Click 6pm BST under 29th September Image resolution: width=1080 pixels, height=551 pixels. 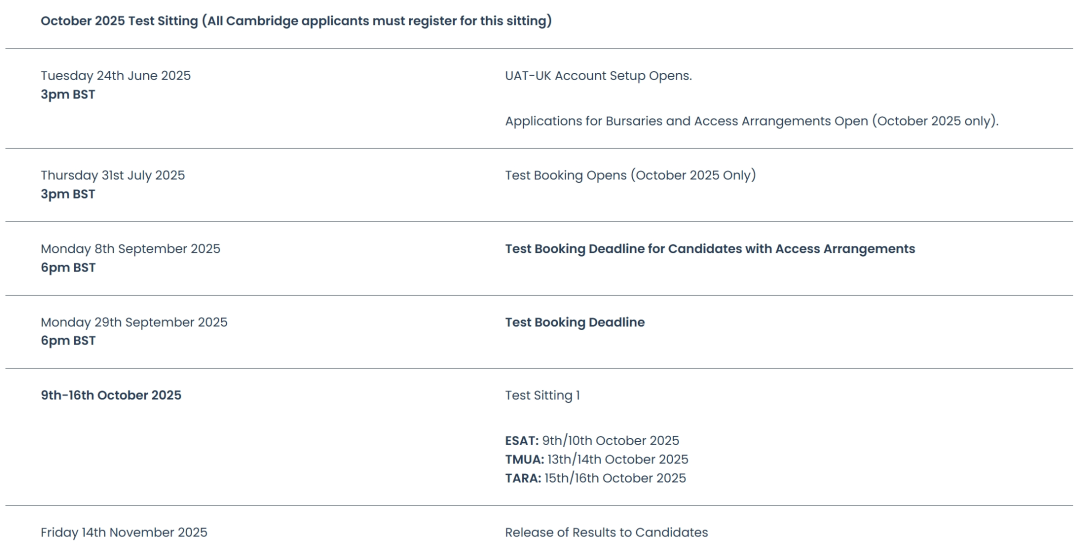point(68,340)
